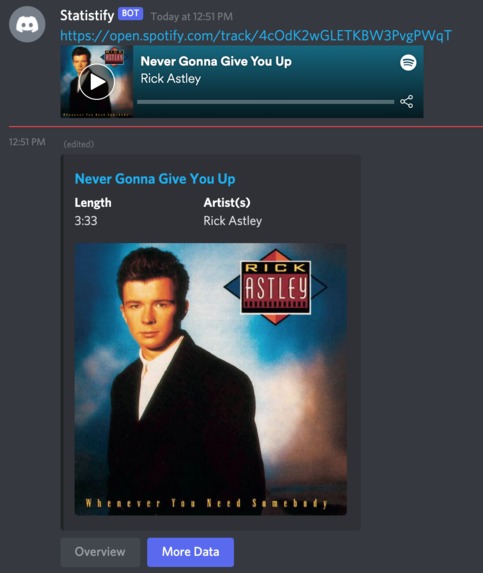Select the Overview button
This screenshot has height=573, width=483.
(100, 552)
